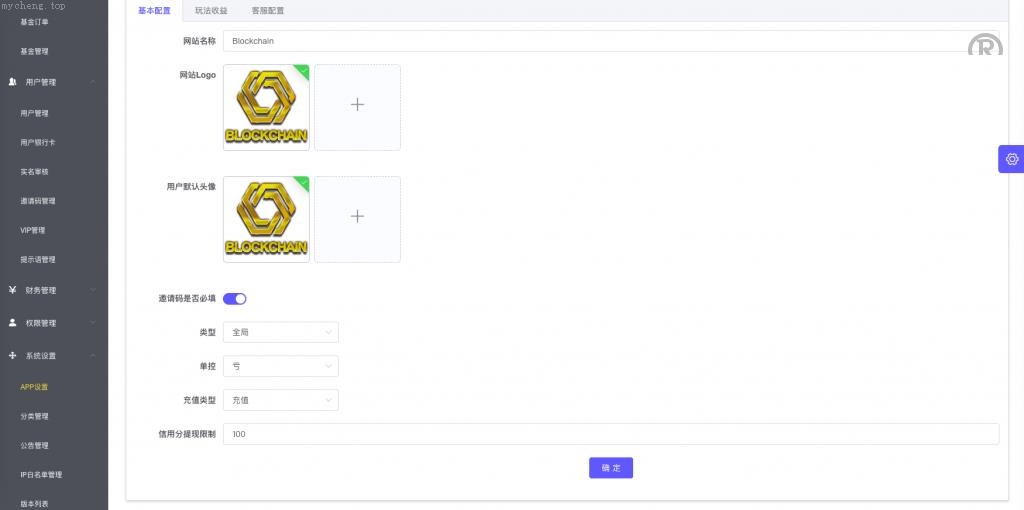The height and width of the screenshot is (510, 1024).
Task: Click the uploaded 用户默认头像 Blockchain image
Action: [x=266, y=218]
